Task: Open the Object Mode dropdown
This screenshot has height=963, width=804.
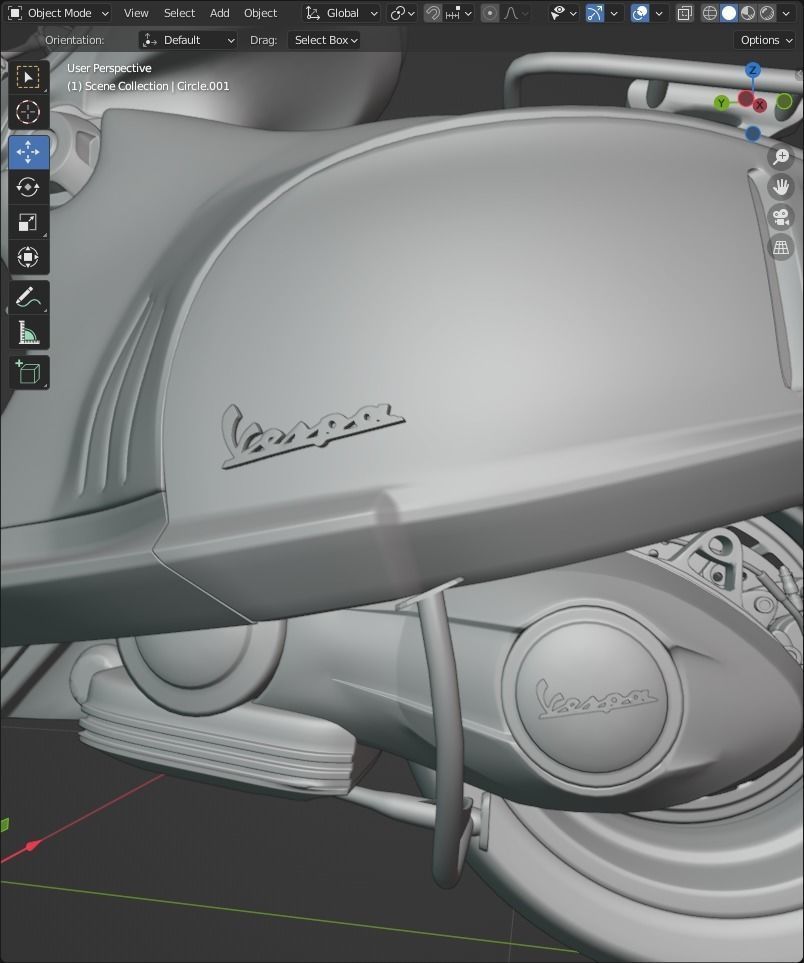Action: pos(59,13)
